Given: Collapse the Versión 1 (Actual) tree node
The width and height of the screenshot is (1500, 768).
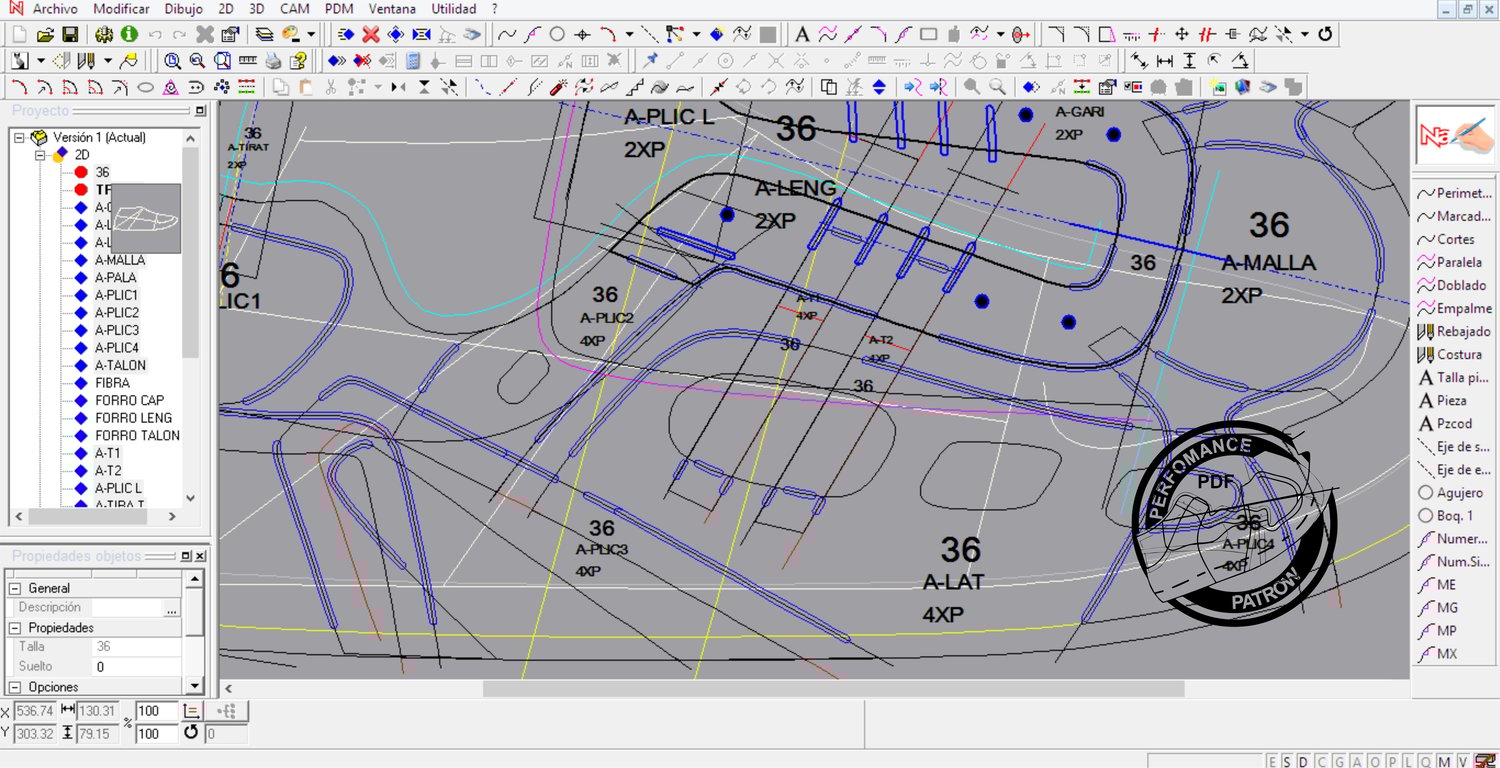Looking at the screenshot, I should (19, 138).
